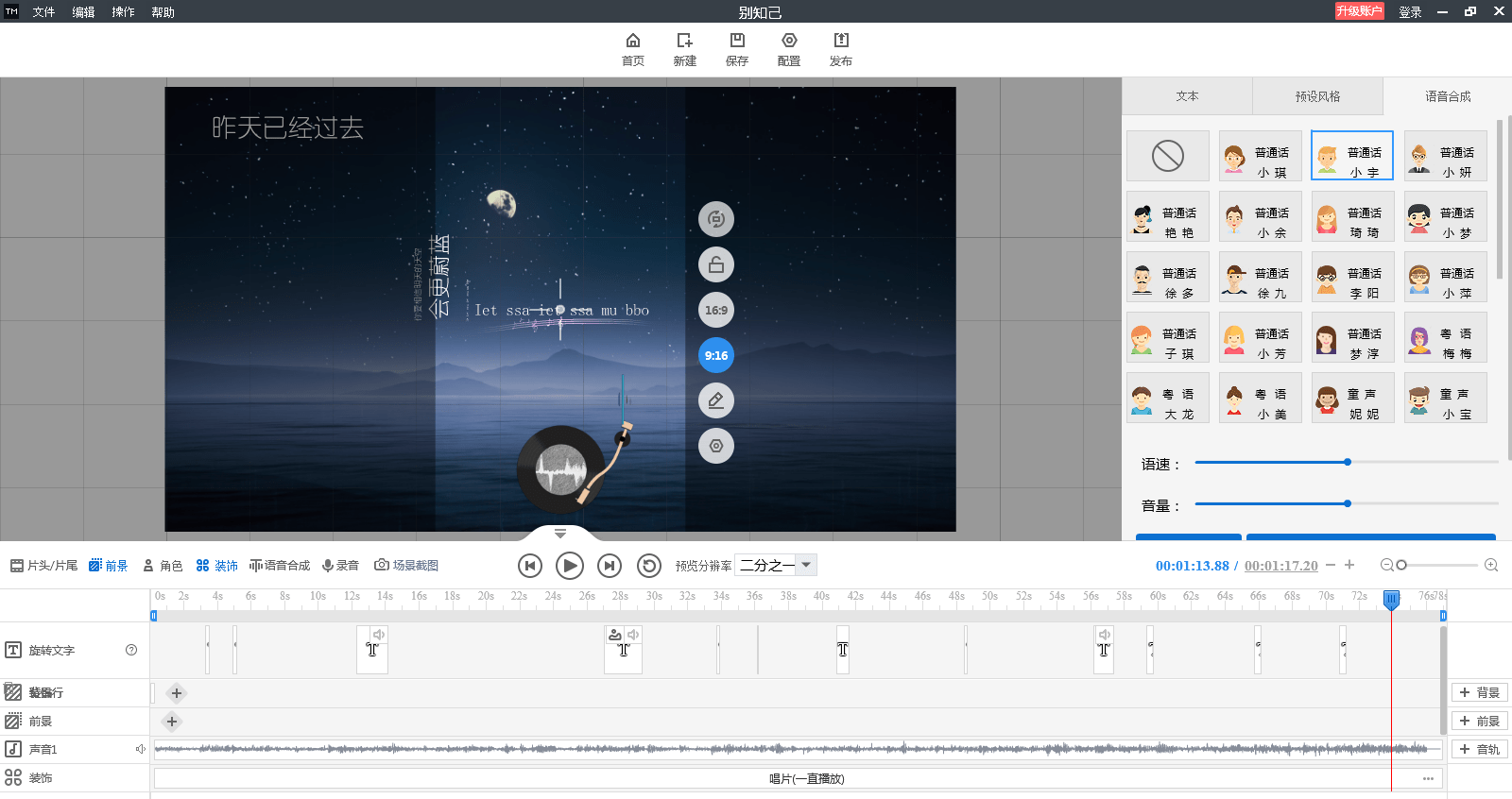Select the 角色 character tool
The height and width of the screenshot is (799, 1512).
(162, 565)
